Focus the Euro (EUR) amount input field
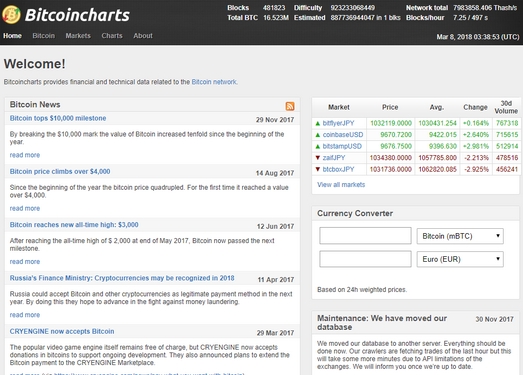 tap(365, 259)
